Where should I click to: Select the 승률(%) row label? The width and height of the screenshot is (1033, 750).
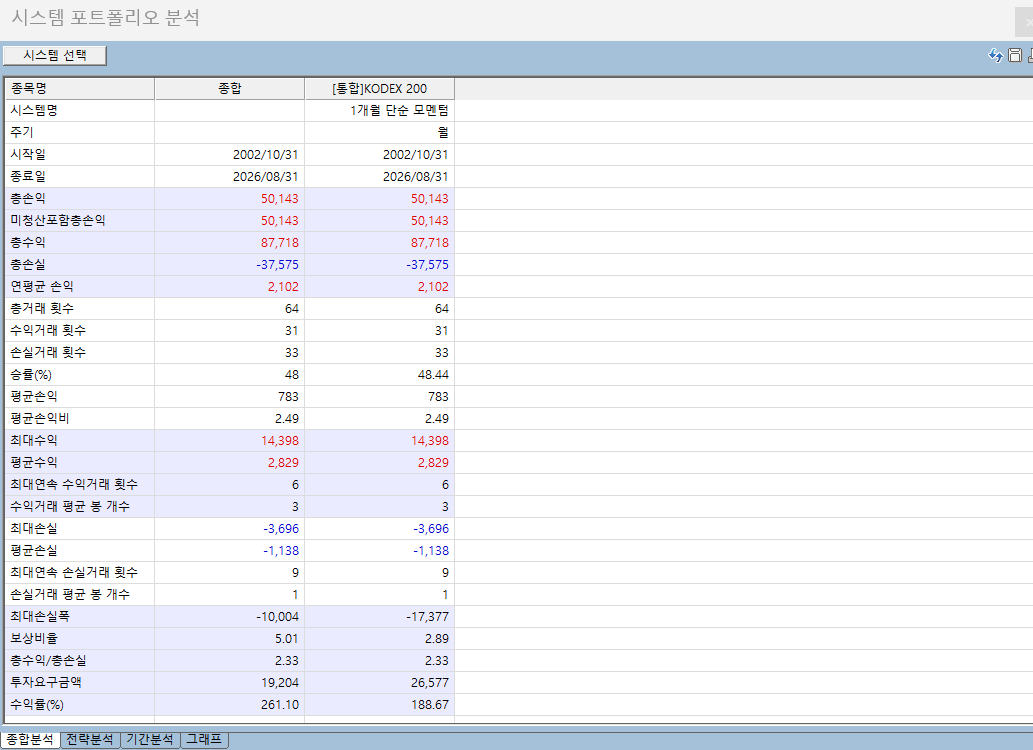point(31,374)
